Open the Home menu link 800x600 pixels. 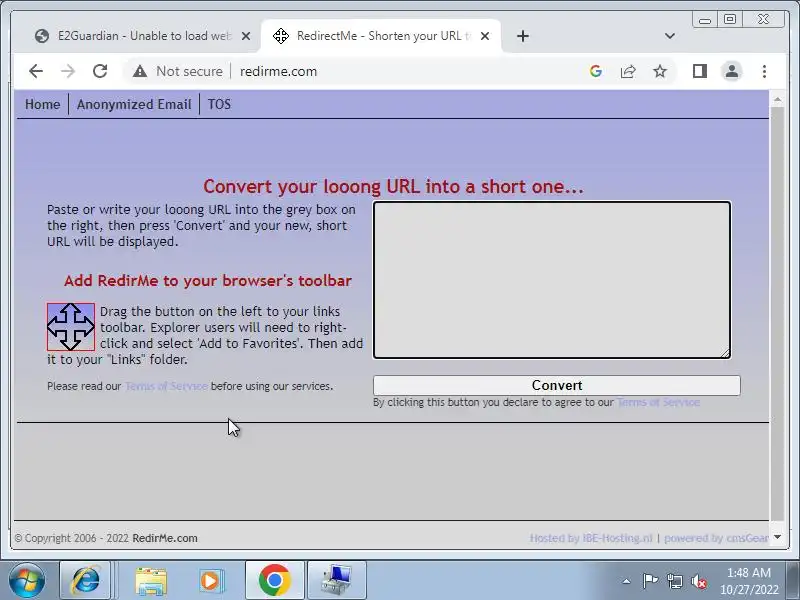pos(42,104)
